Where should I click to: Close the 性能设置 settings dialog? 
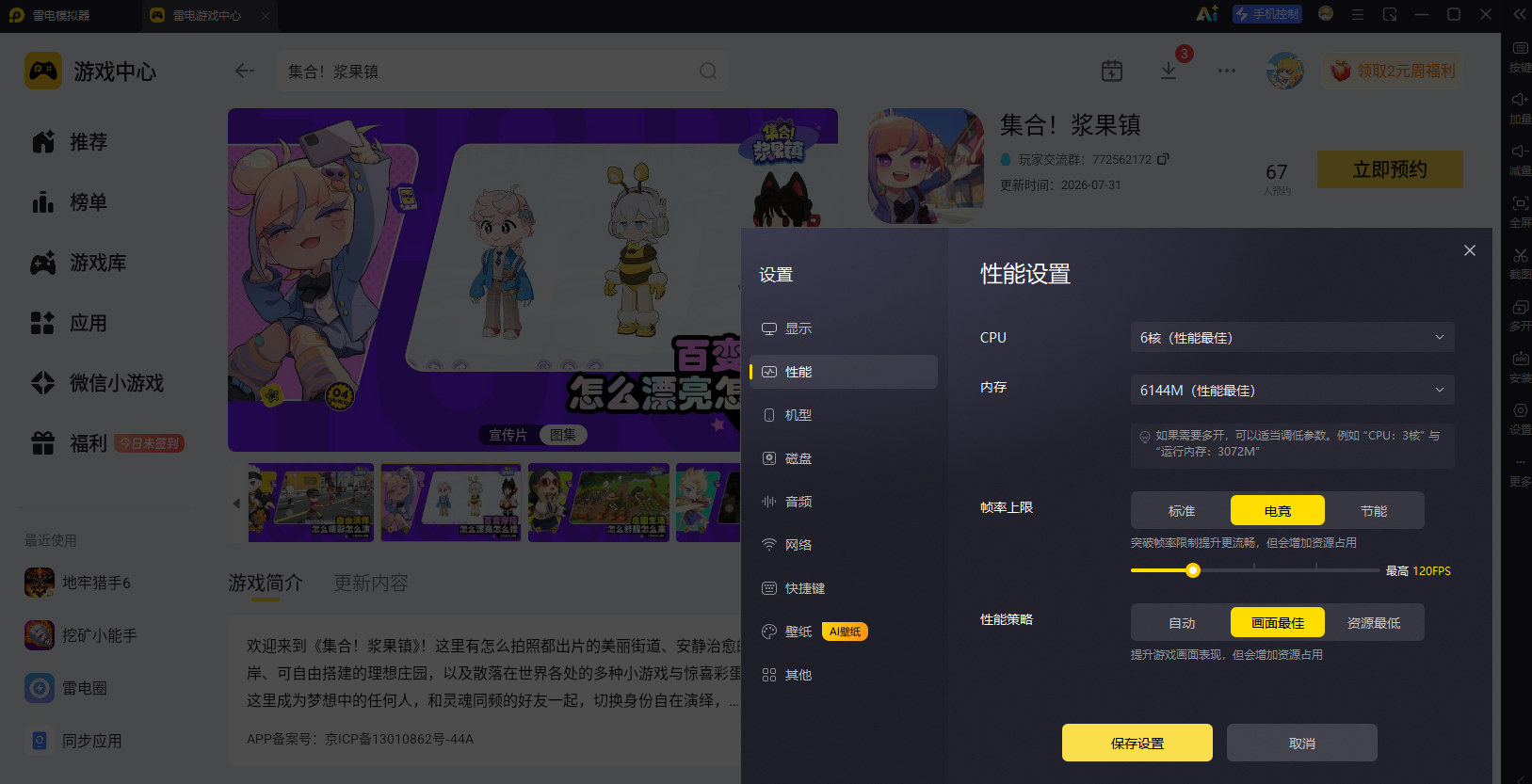click(x=1470, y=250)
